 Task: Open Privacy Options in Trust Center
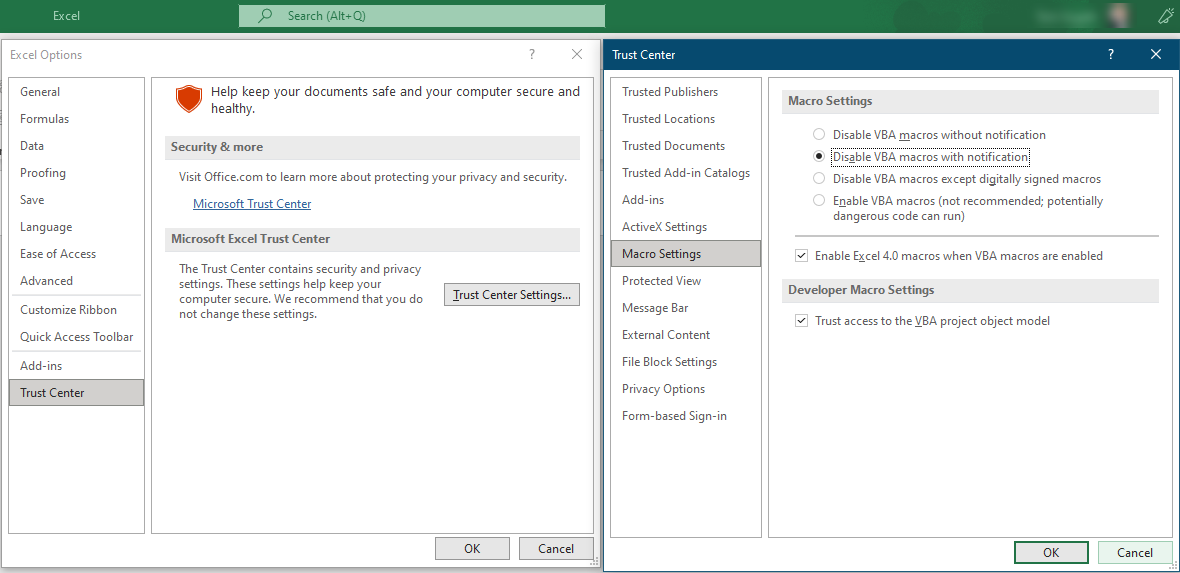(686, 389)
